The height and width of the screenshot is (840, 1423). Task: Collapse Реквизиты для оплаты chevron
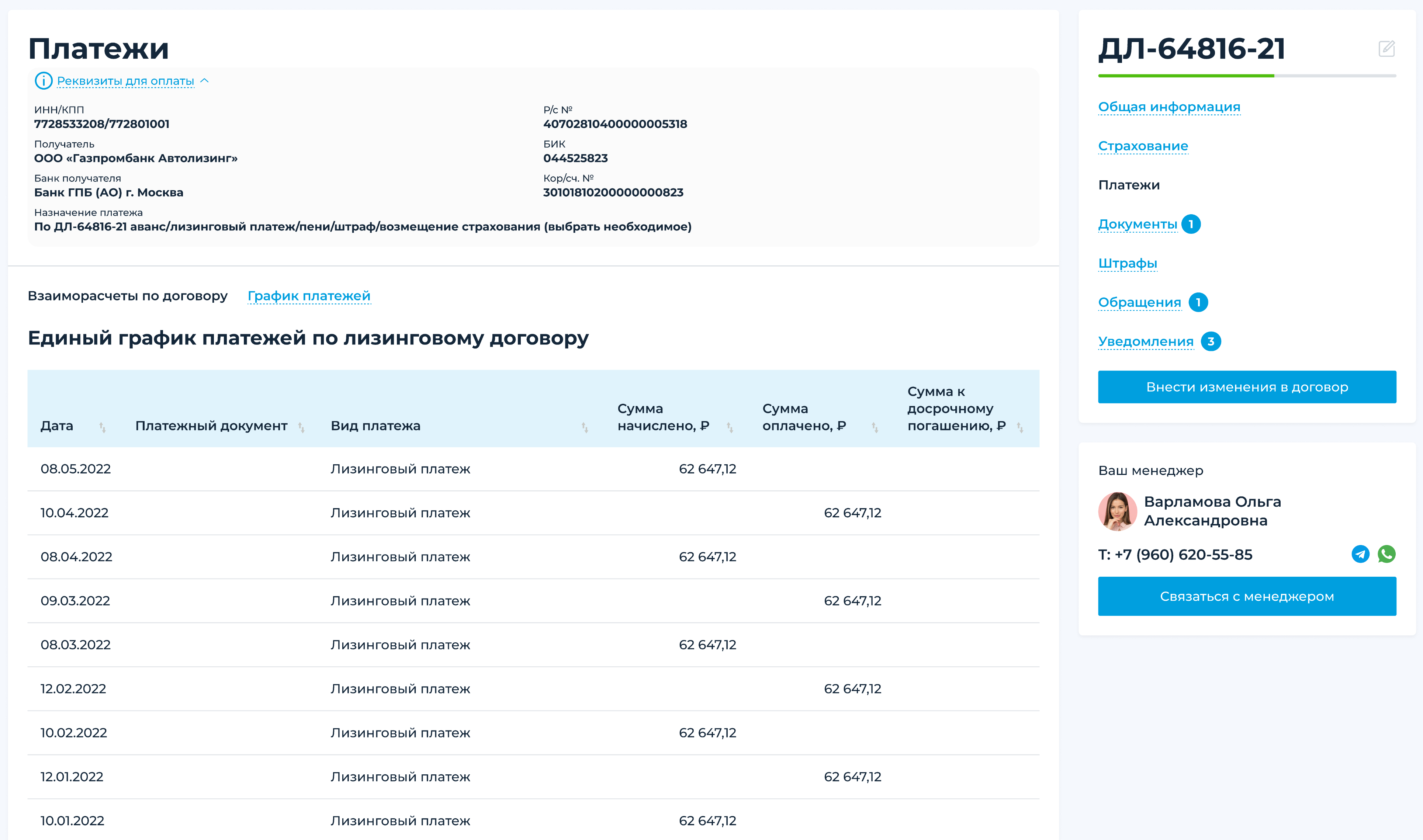(x=205, y=81)
